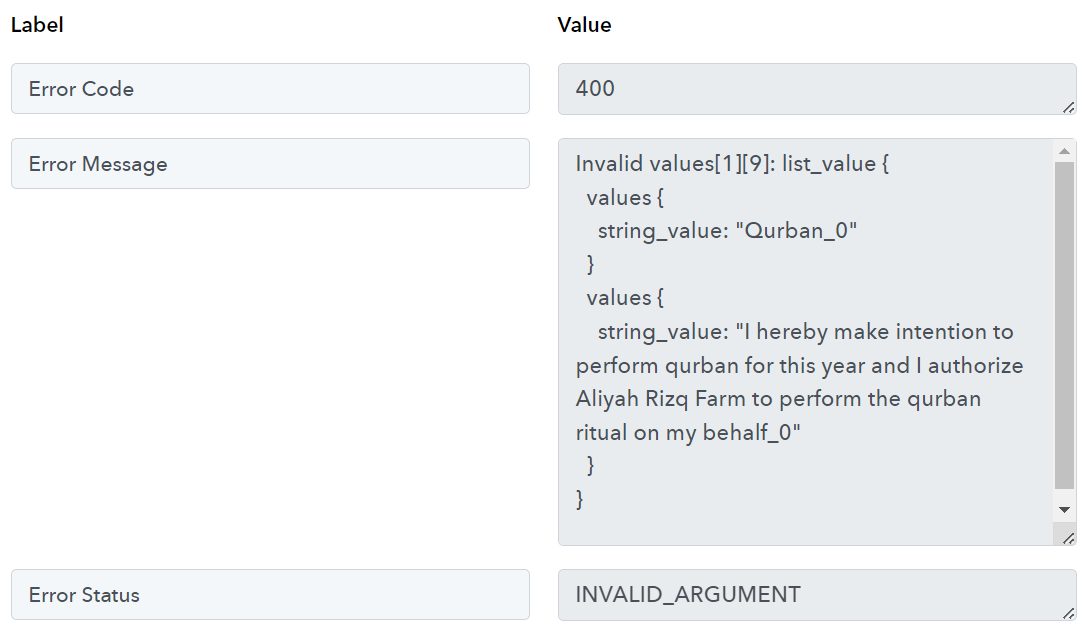Place cursor on the "I hereby make intention" line
Image resolution: width=1086 pixels, height=641 pixels.
coord(805,332)
